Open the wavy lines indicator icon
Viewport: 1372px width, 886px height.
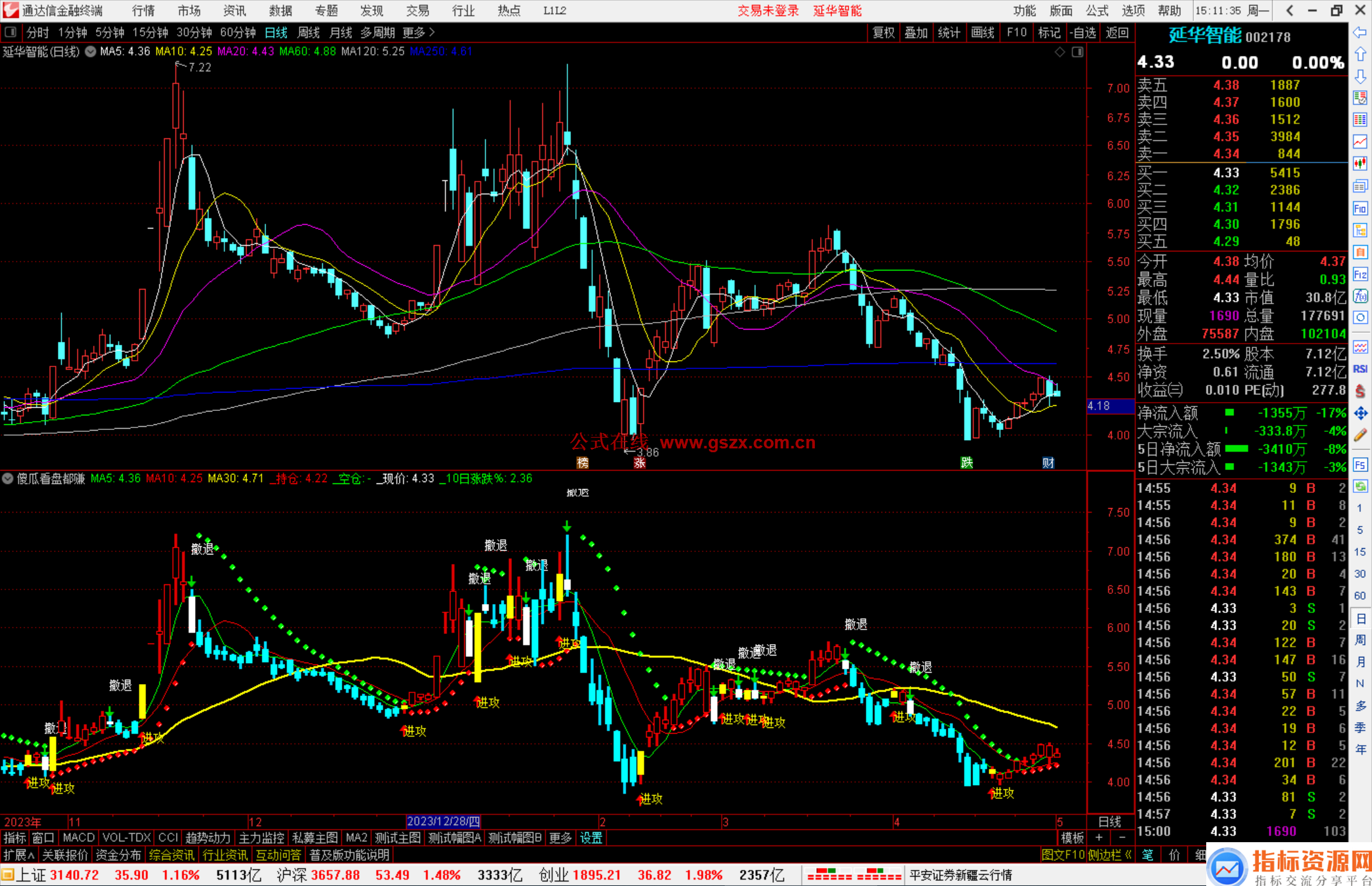click(1360, 347)
